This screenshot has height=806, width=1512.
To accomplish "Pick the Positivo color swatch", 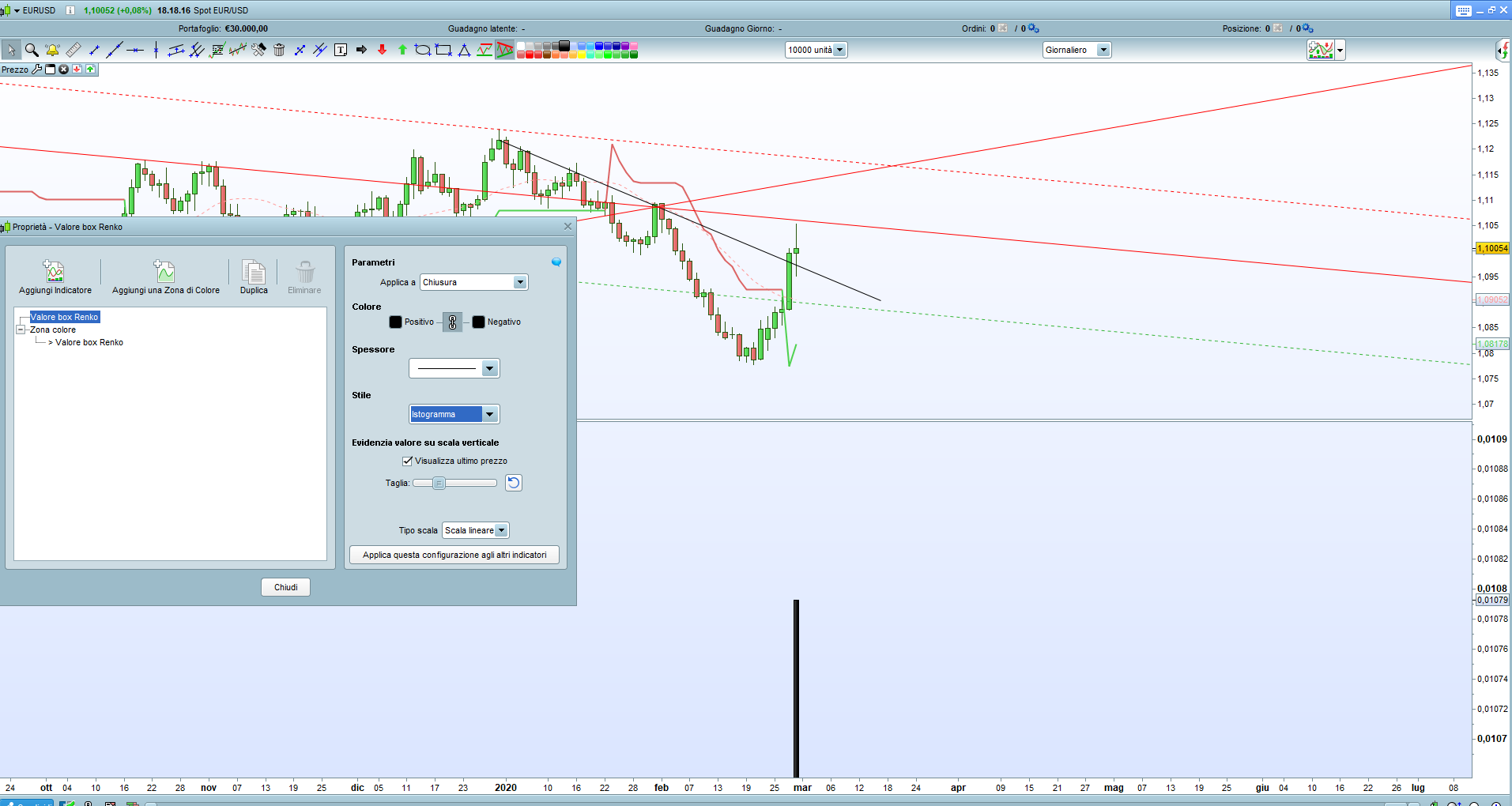I will [396, 322].
